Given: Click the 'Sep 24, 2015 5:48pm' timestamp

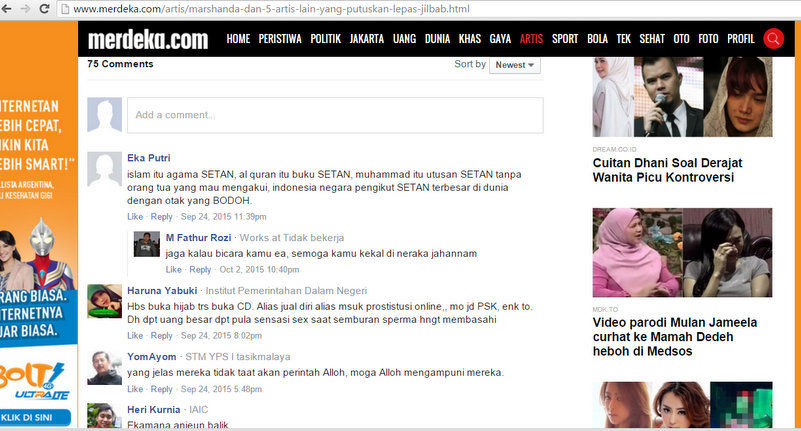Looking at the screenshot, I should pos(221,389).
